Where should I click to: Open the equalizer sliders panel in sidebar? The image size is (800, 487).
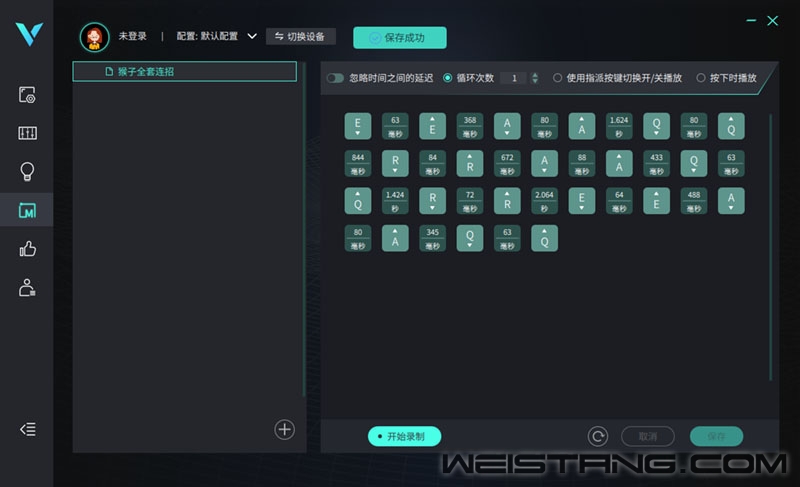(x=28, y=133)
